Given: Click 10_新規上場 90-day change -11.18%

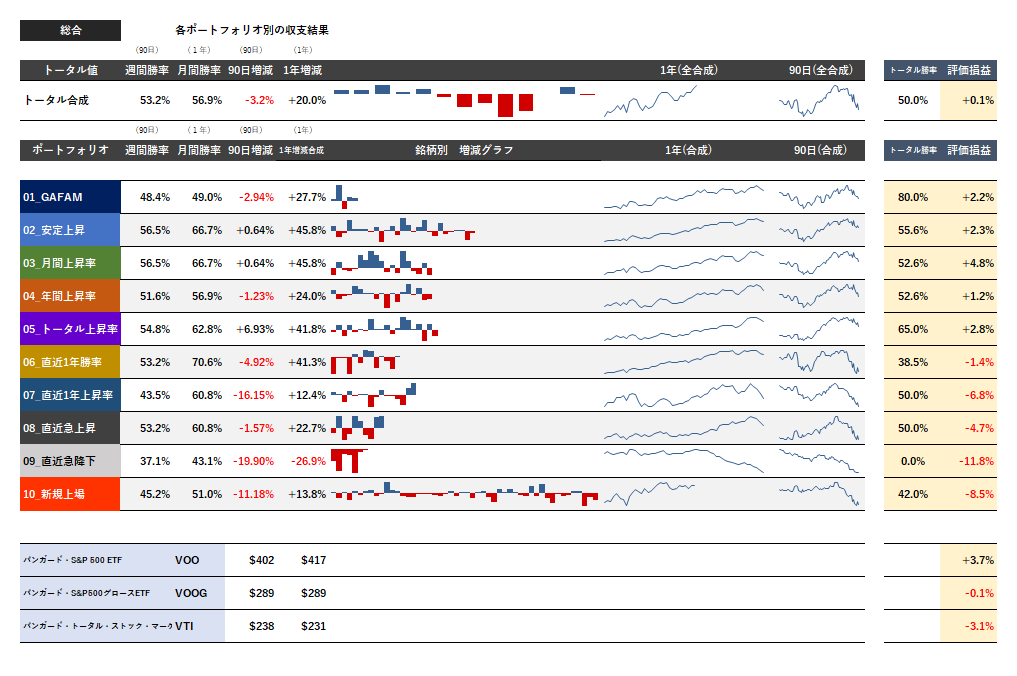Looking at the screenshot, I should tap(254, 495).
